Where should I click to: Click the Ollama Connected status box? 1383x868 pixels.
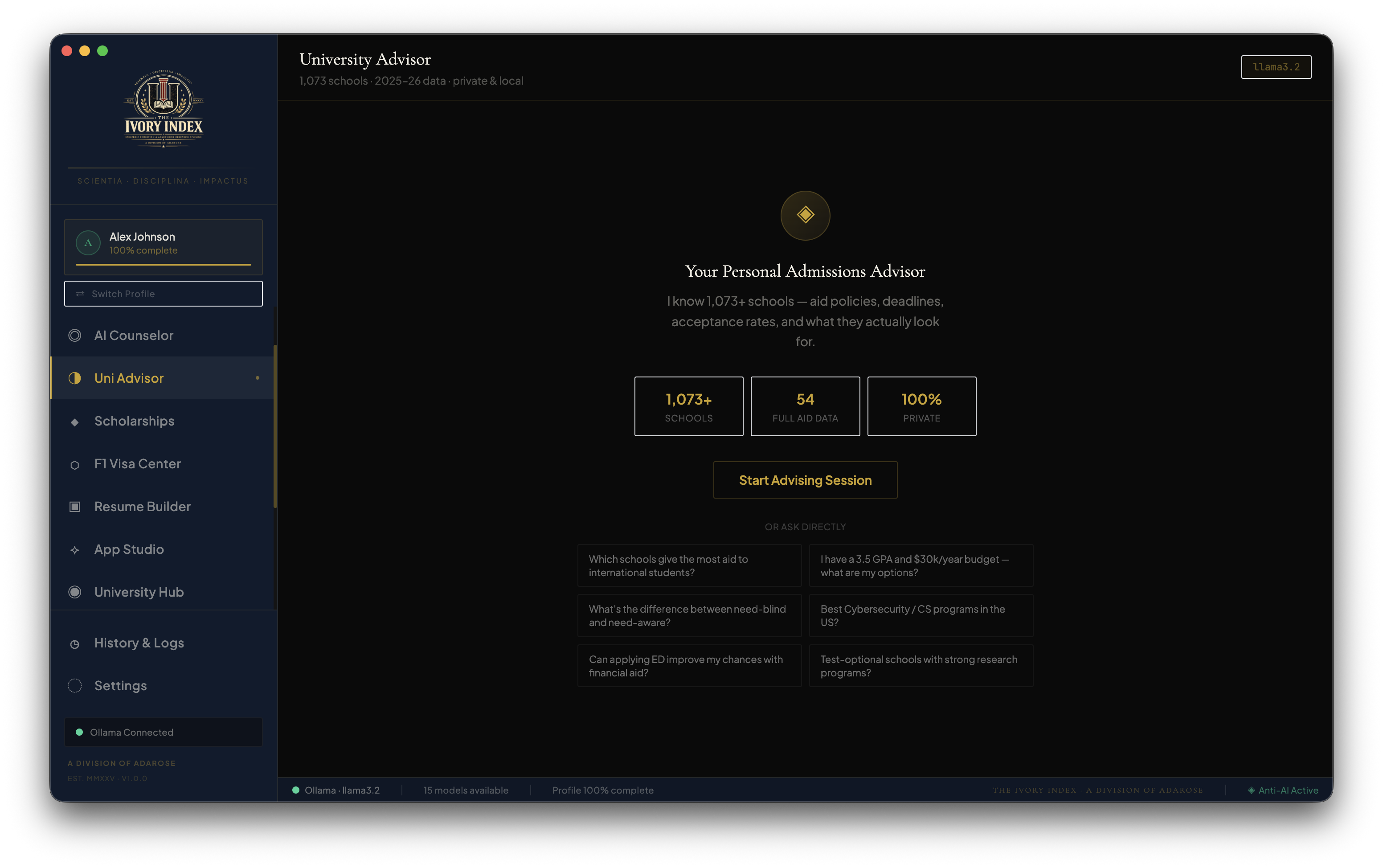164,732
